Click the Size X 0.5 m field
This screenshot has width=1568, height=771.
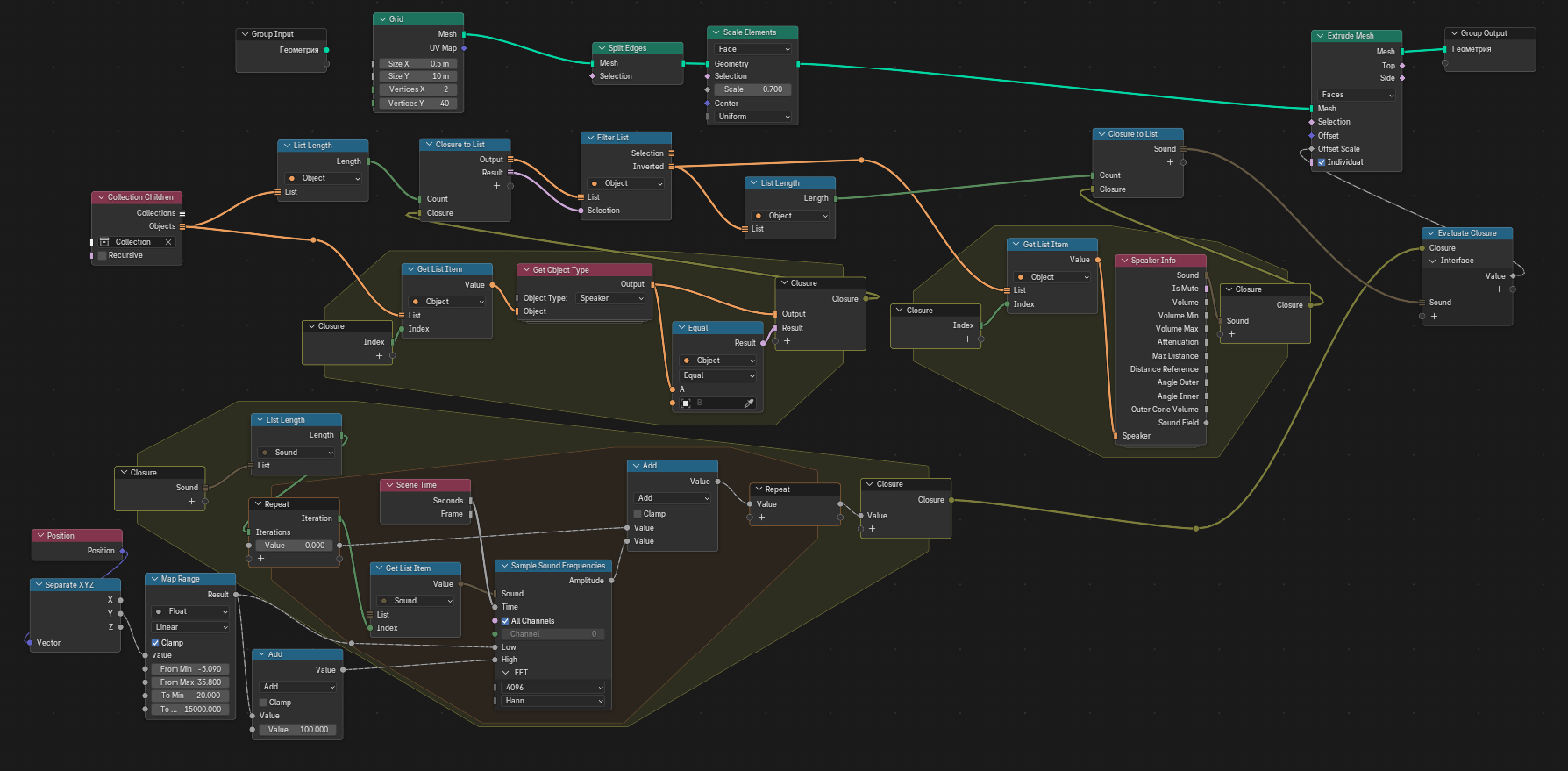[418, 64]
